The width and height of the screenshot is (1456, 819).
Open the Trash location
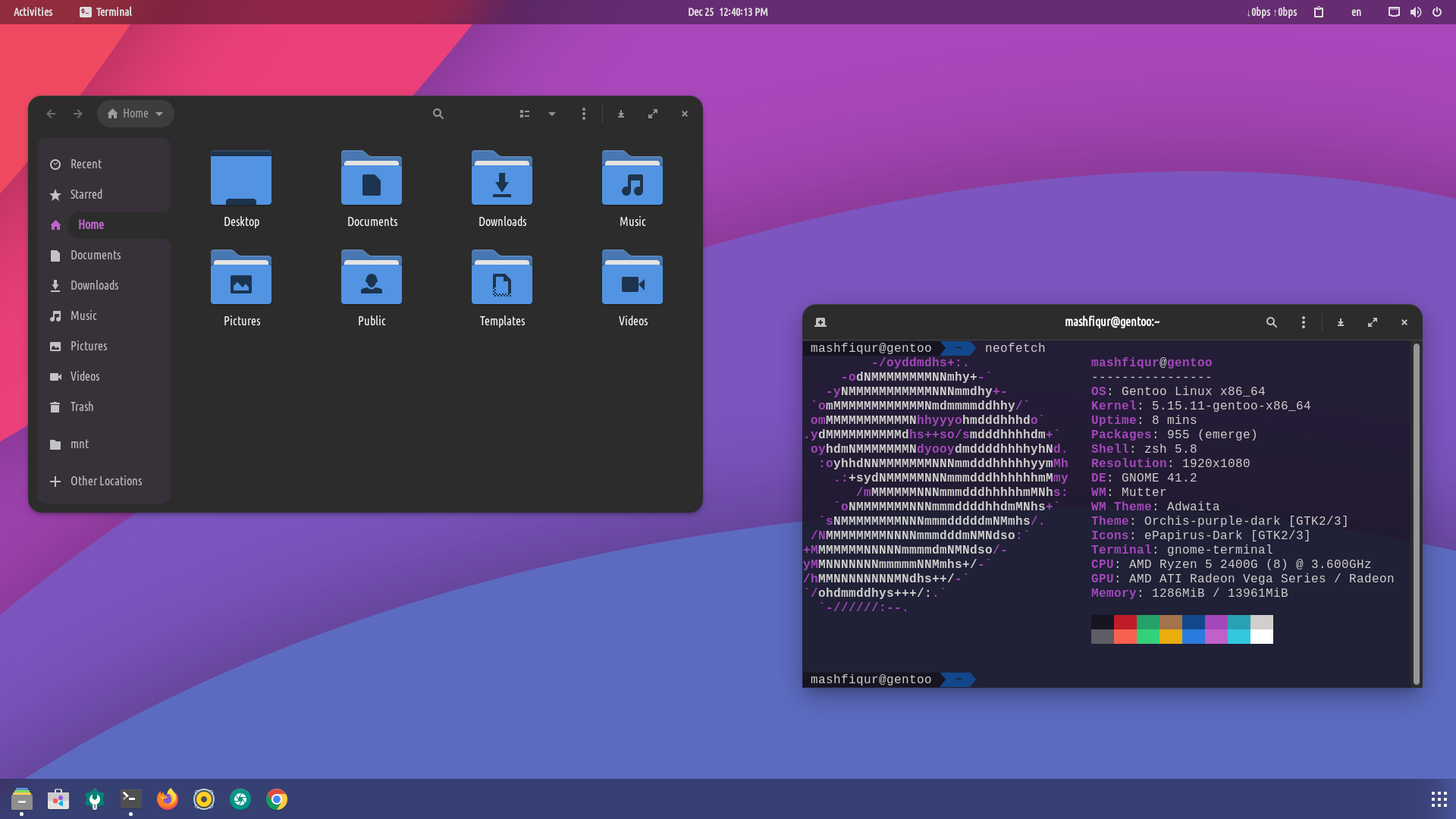click(80, 406)
